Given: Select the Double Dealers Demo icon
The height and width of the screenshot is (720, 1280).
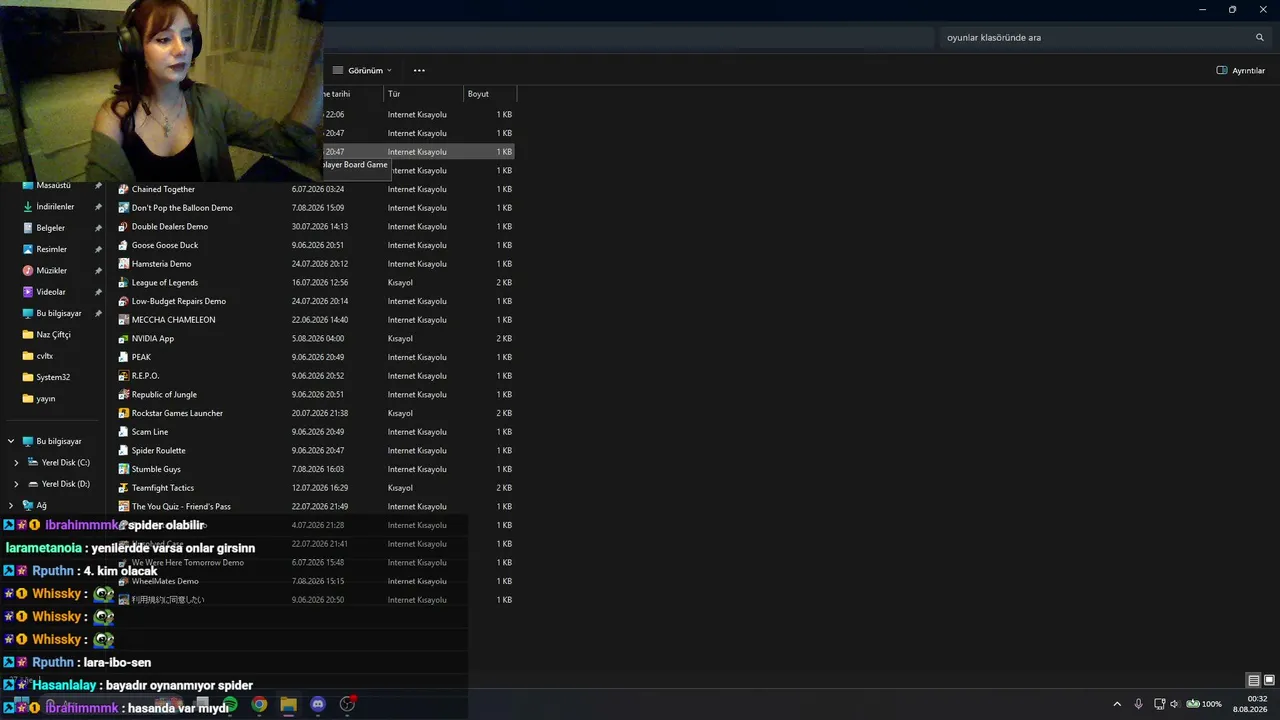Looking at the screenshot, I should point(123,227).
